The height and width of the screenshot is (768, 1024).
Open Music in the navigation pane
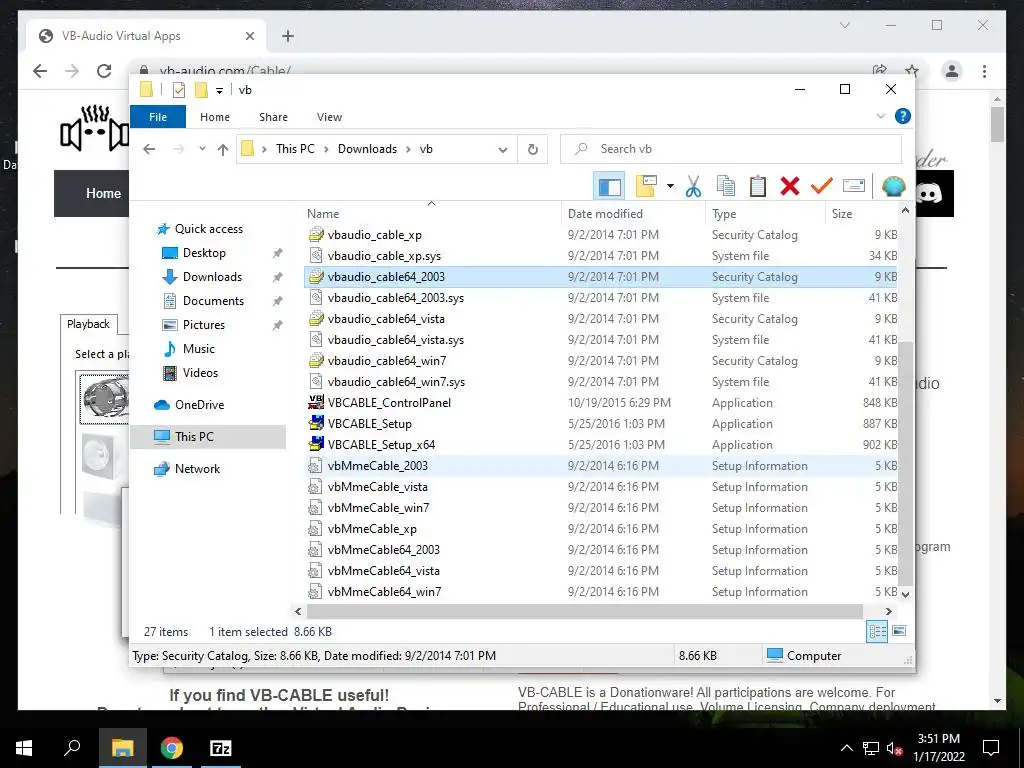[199, 349]
